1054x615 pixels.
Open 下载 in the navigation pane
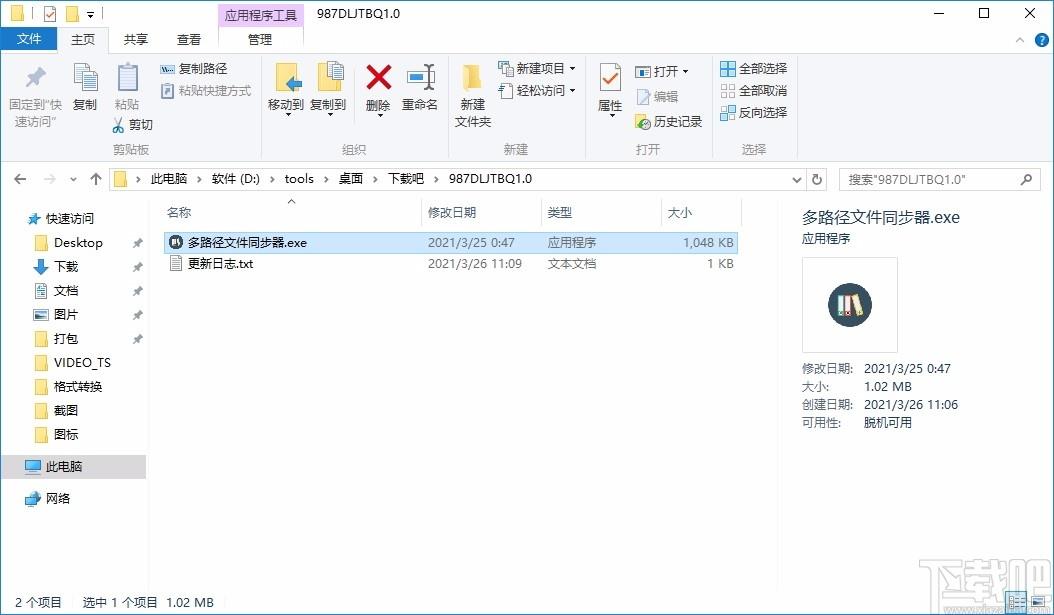click(66, 267)
